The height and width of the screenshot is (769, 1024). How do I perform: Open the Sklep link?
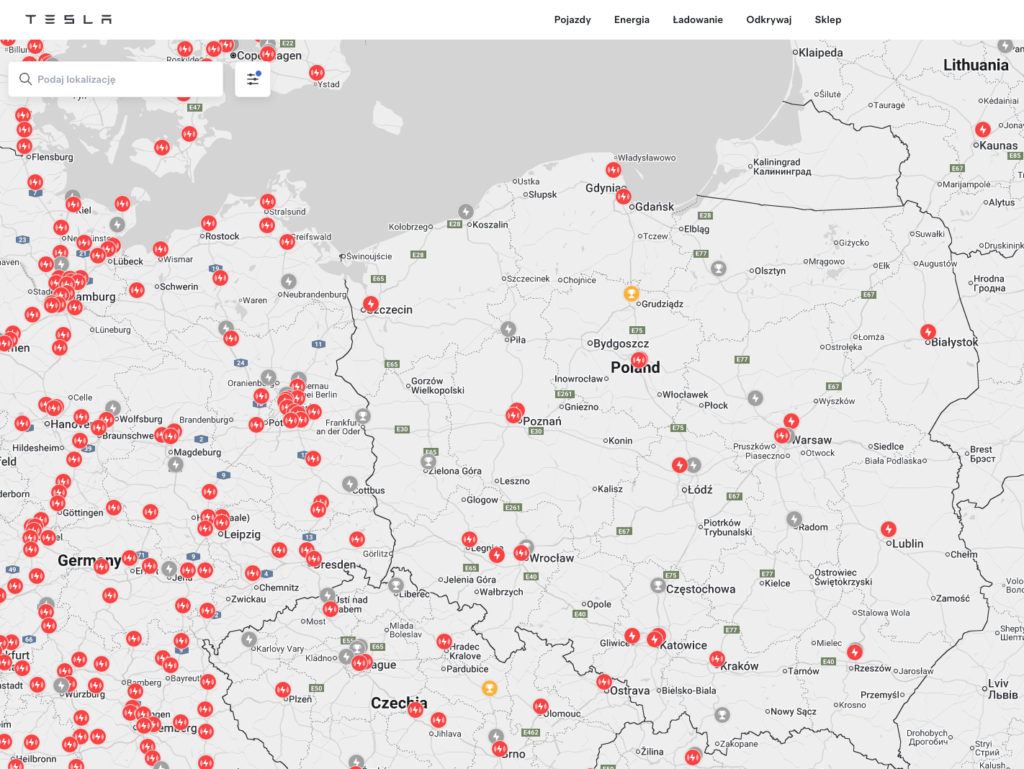(x=828, y=19)
